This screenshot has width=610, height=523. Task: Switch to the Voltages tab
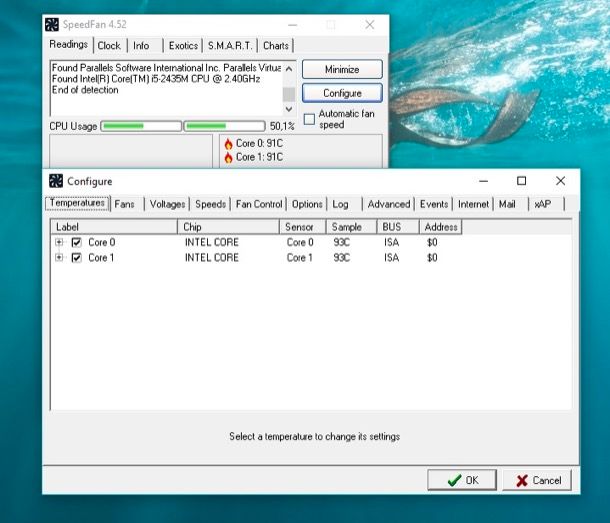coord(167,204)
